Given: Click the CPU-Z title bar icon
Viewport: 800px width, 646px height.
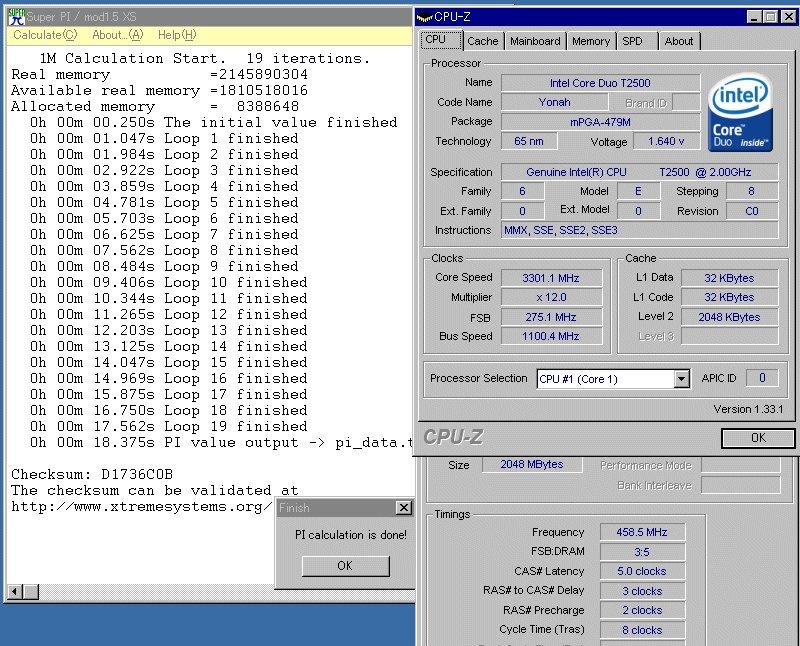Looking at the screenshot, I should [x=424, y=17].
